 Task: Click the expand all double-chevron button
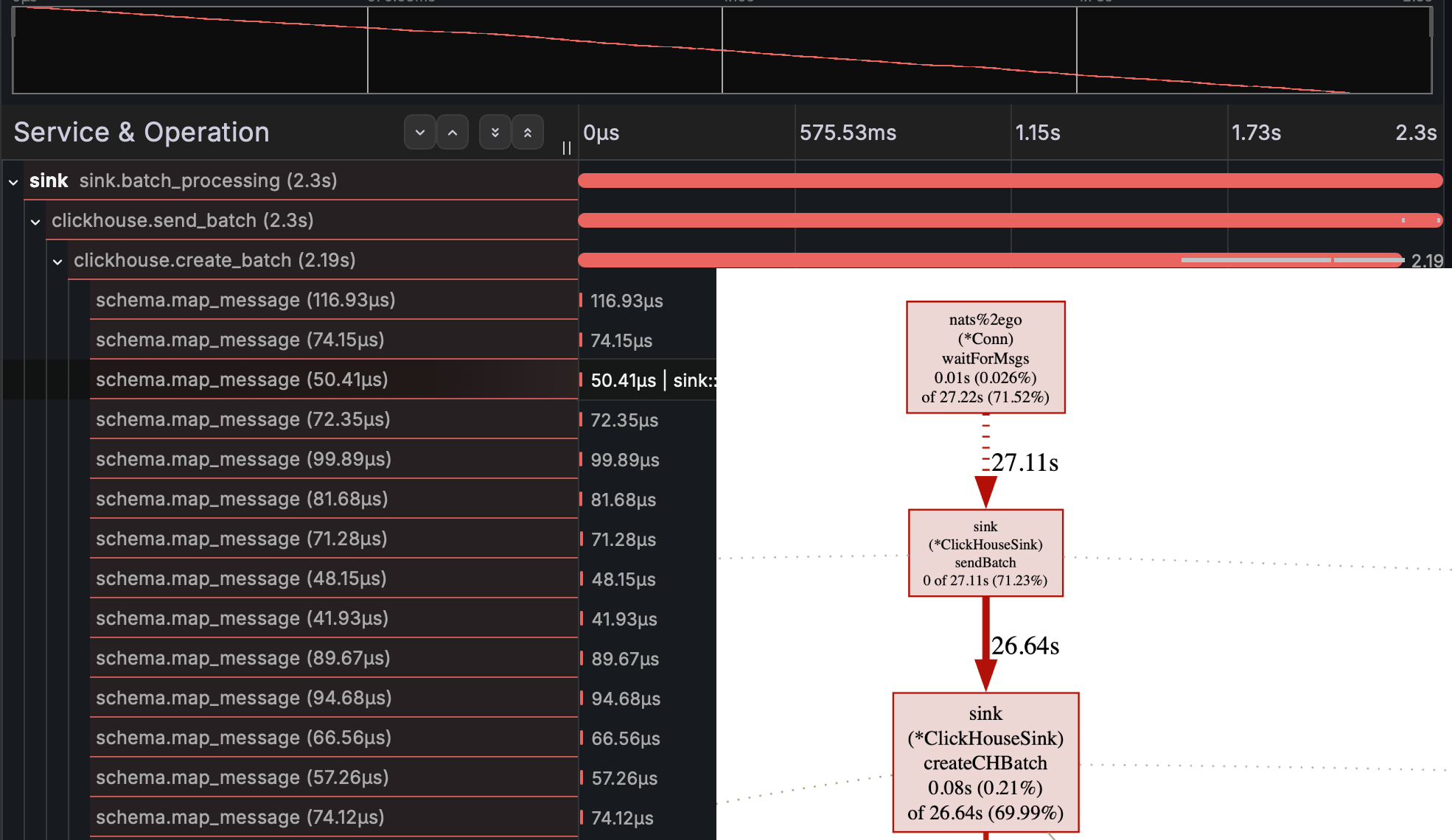[495, 133]
